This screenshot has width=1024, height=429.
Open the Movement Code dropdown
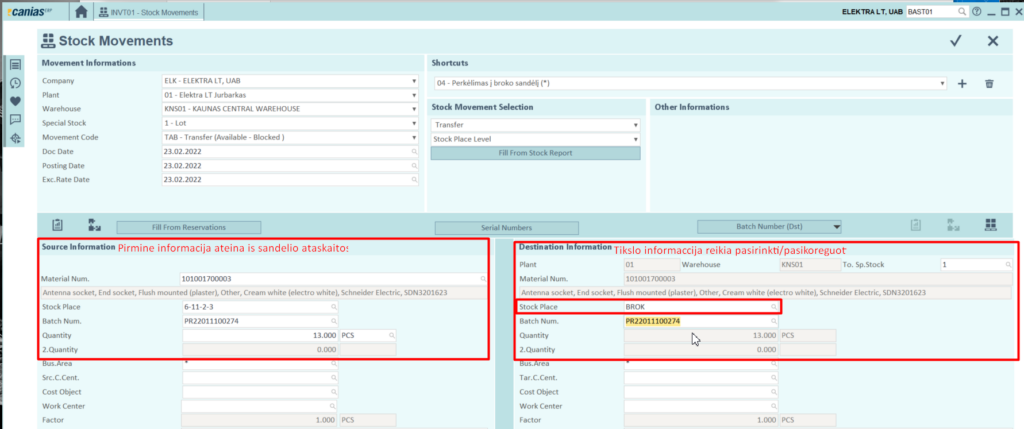[x=414, y=137]
